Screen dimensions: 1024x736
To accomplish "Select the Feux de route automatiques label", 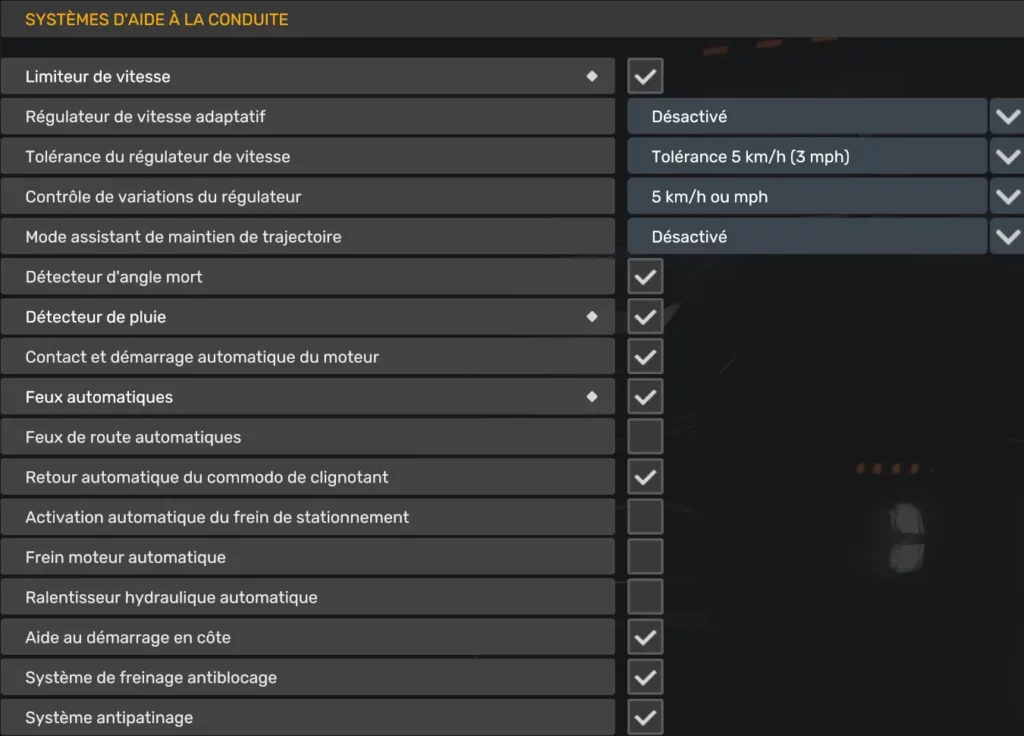I will coord(133,438).
